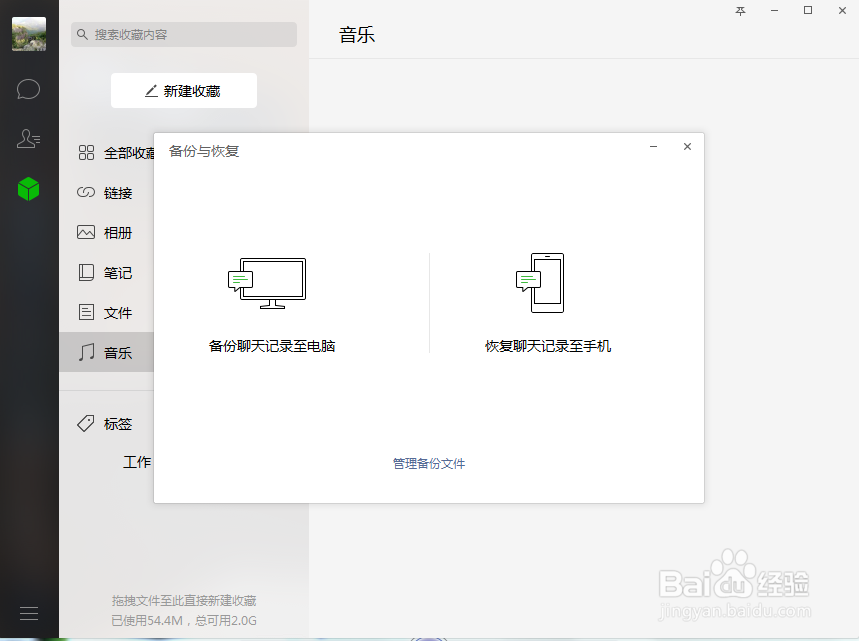The height and width of the screenshot is (641, 859).
Task: Select the 工作 tag label
Action: [x=139, y=462]
